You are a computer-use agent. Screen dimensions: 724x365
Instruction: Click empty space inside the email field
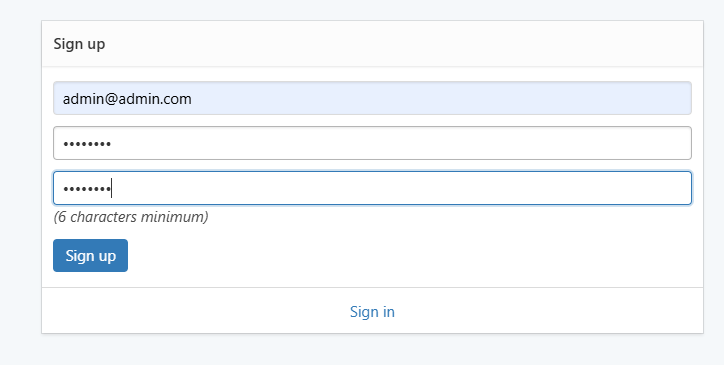439,98
